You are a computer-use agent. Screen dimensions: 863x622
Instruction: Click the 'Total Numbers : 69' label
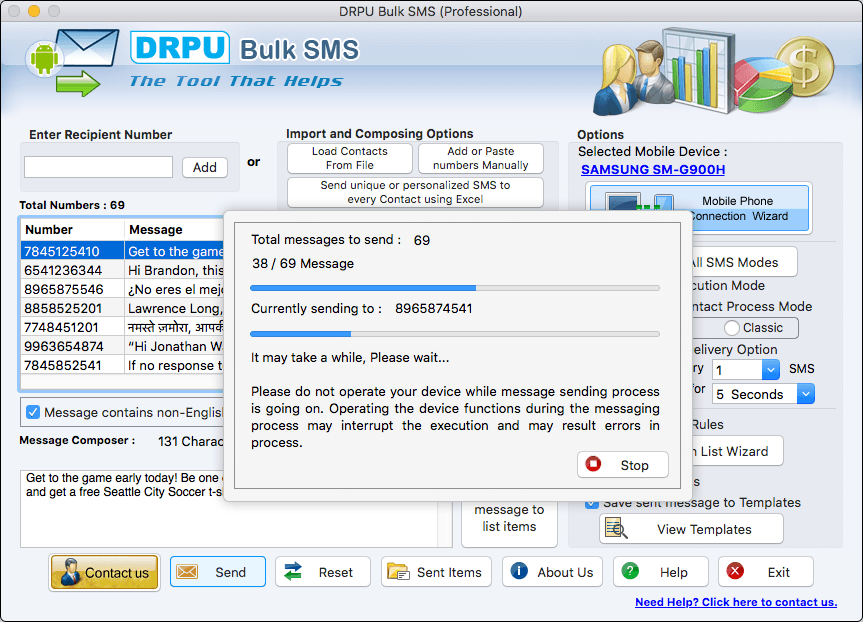coord(72,205)
